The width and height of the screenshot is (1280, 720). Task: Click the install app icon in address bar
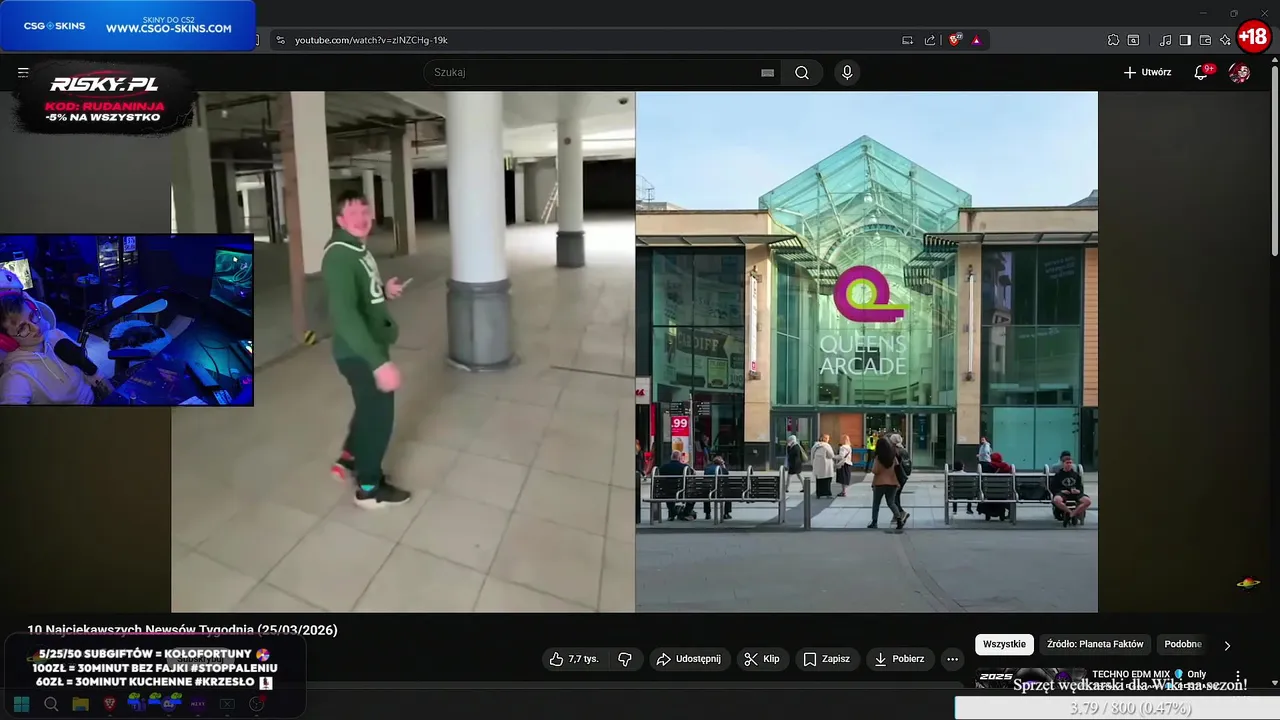(907, 40)
